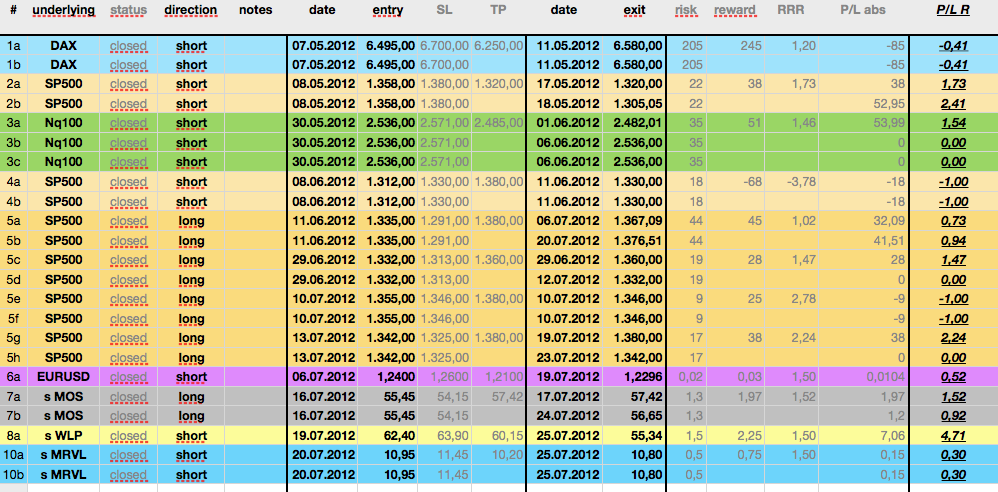This screenshot has height=492, width=998.
Task: Click exit value 2.482,01 in row 3a
Action: tap(637, 123)
